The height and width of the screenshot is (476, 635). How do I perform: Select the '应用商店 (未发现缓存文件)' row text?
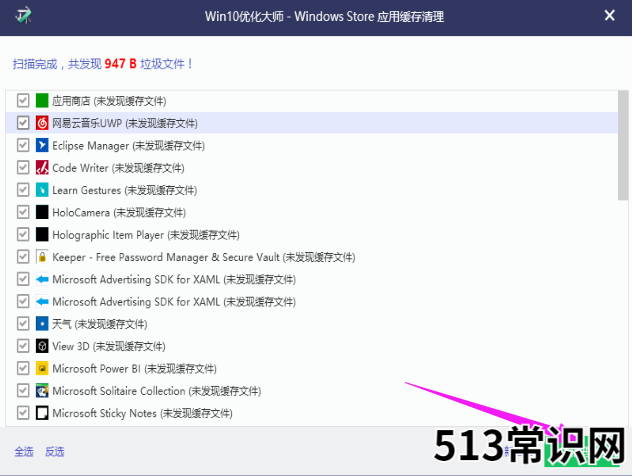pyautogui.click(x=109, y=101)
